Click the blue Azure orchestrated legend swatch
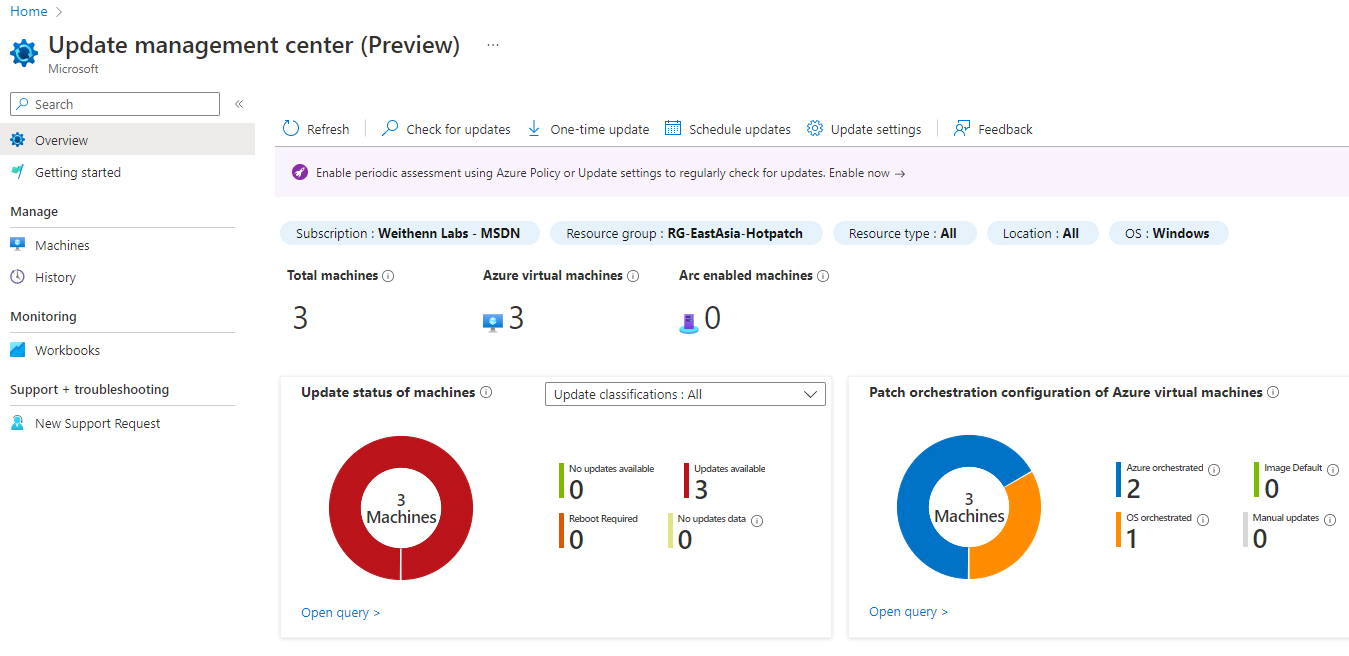The width and height of the screenshot is (1349, 656). pos(1118,479)
